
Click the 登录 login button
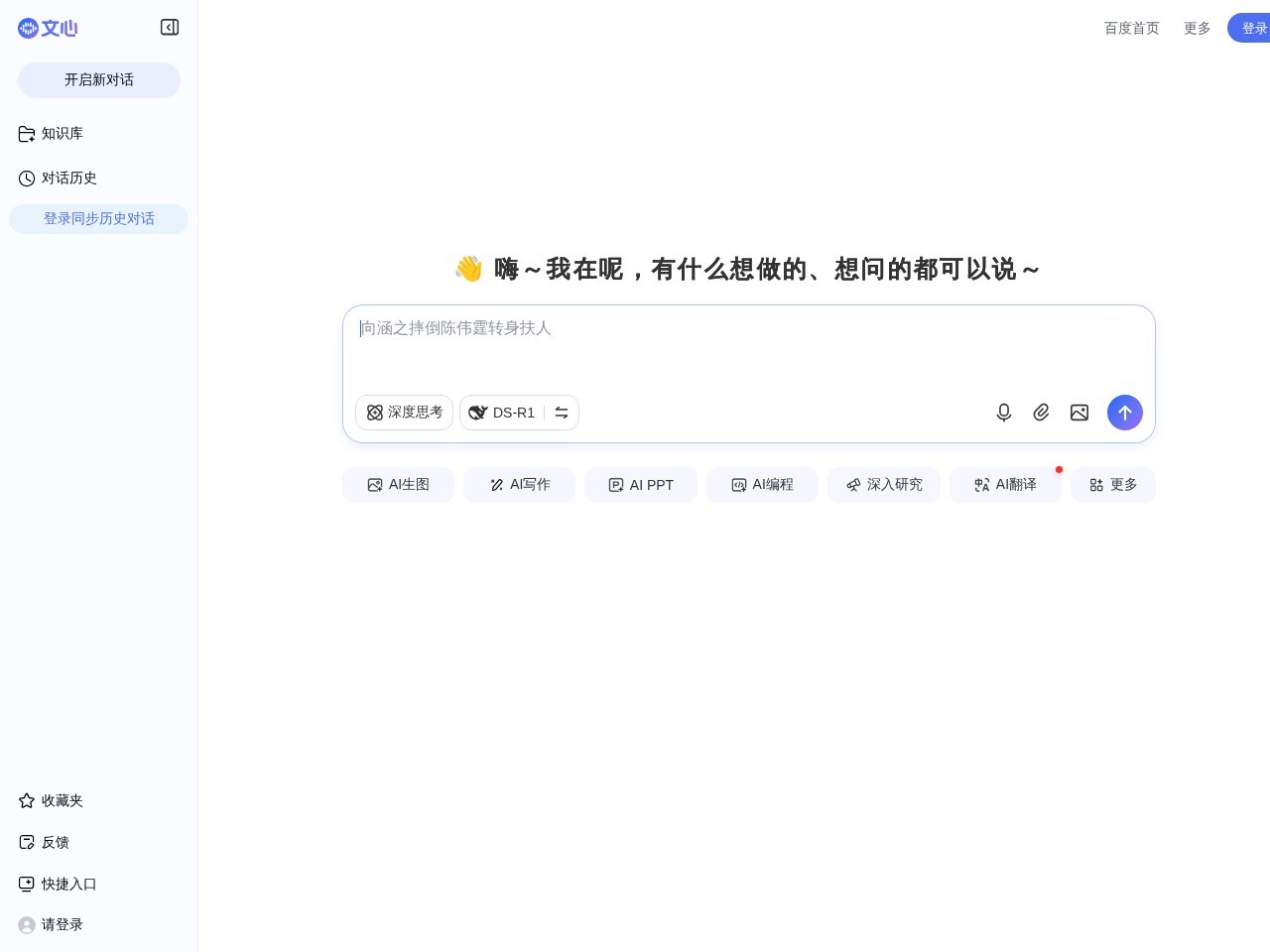(1254, 28)
